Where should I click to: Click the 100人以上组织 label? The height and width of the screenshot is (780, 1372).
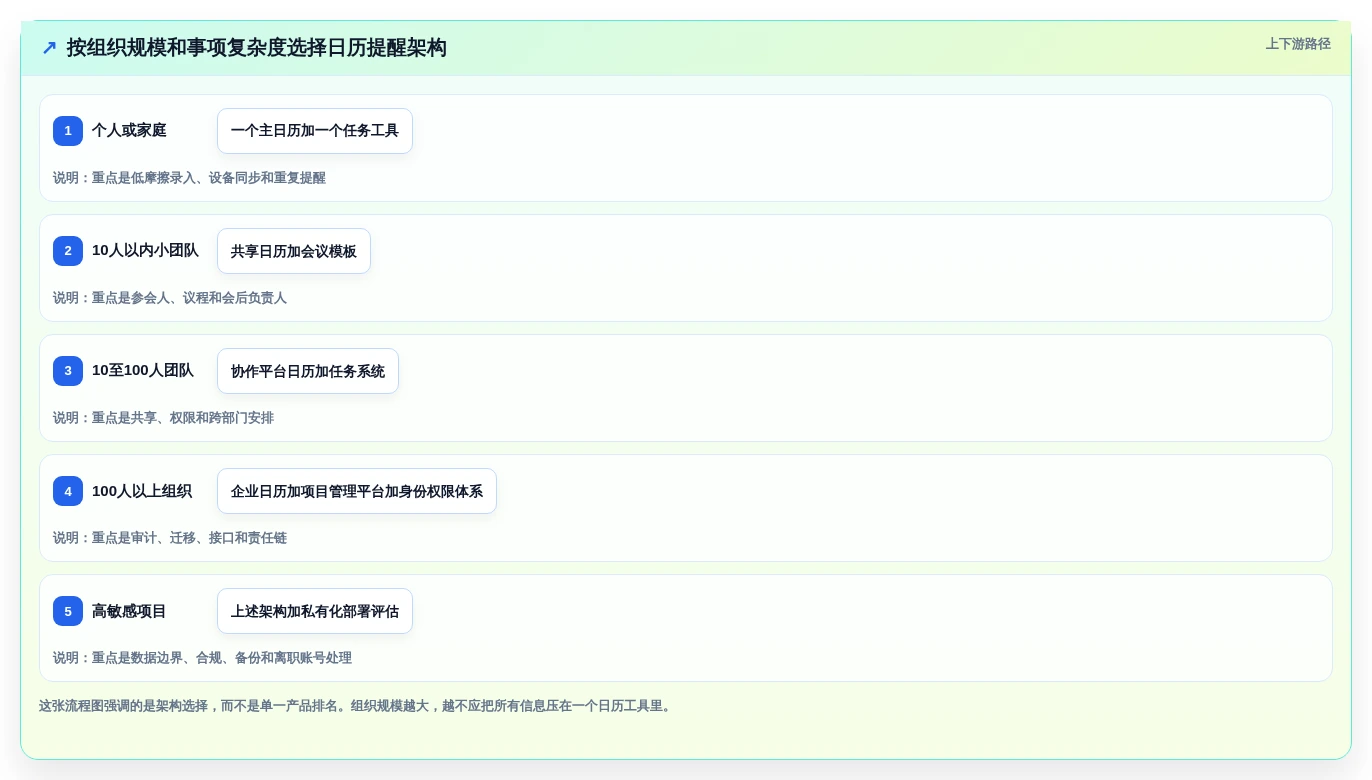click(142, 491)
